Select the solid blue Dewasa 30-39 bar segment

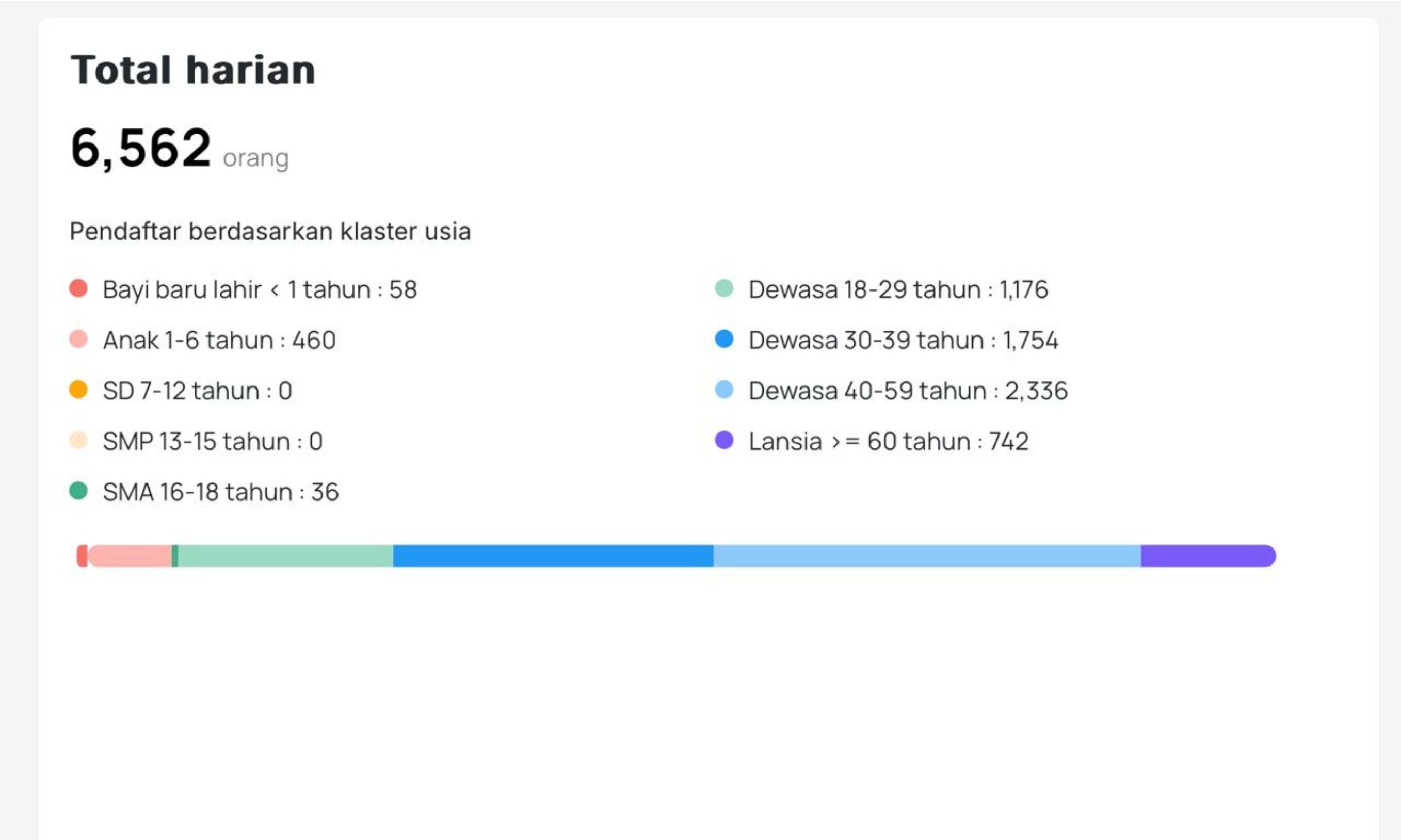(x=553, y=556)
